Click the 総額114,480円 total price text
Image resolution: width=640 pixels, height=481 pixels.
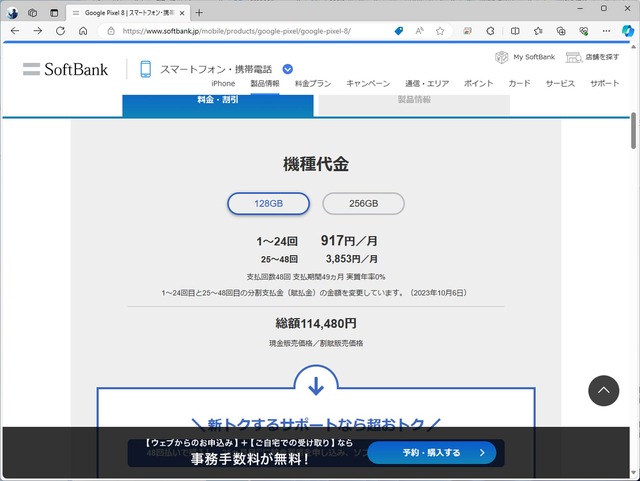coord(316,323)
